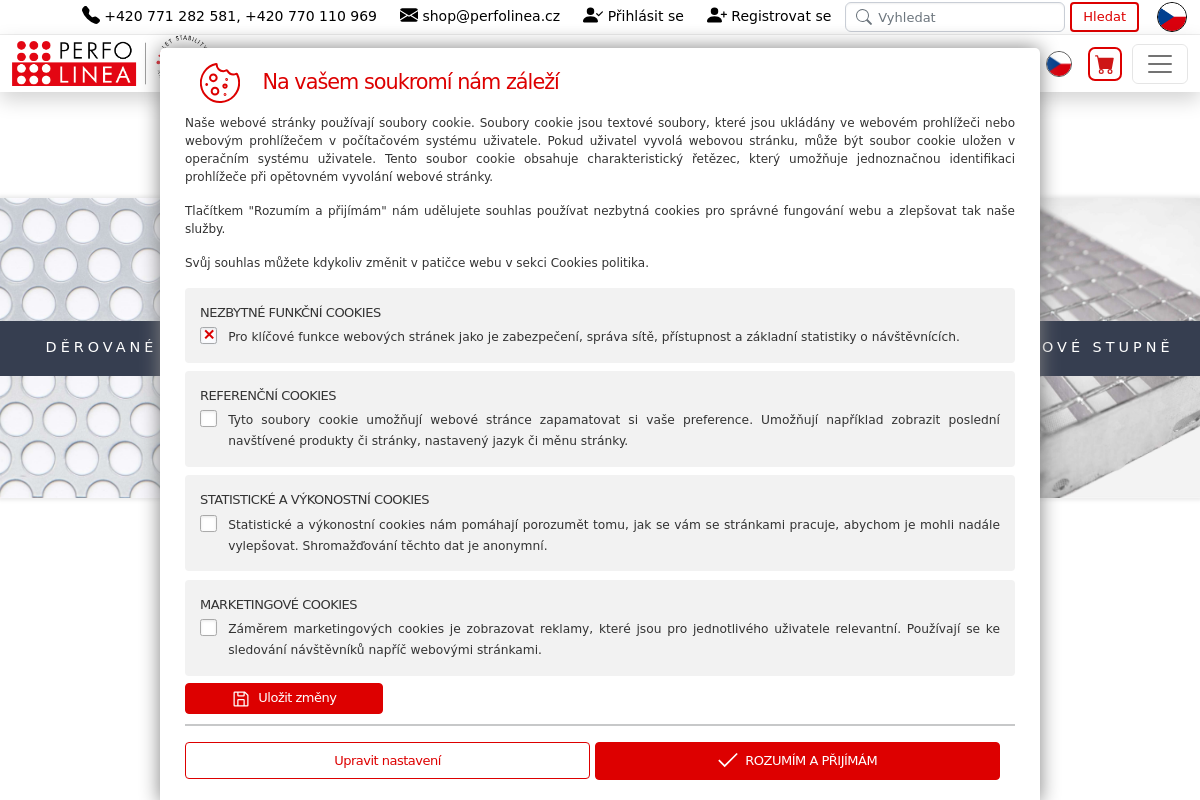This screenshot has height=800, width=1200.
Task: Open language selector flag beside the cart
Action: pyautogui.click(x=1059, y=64)
